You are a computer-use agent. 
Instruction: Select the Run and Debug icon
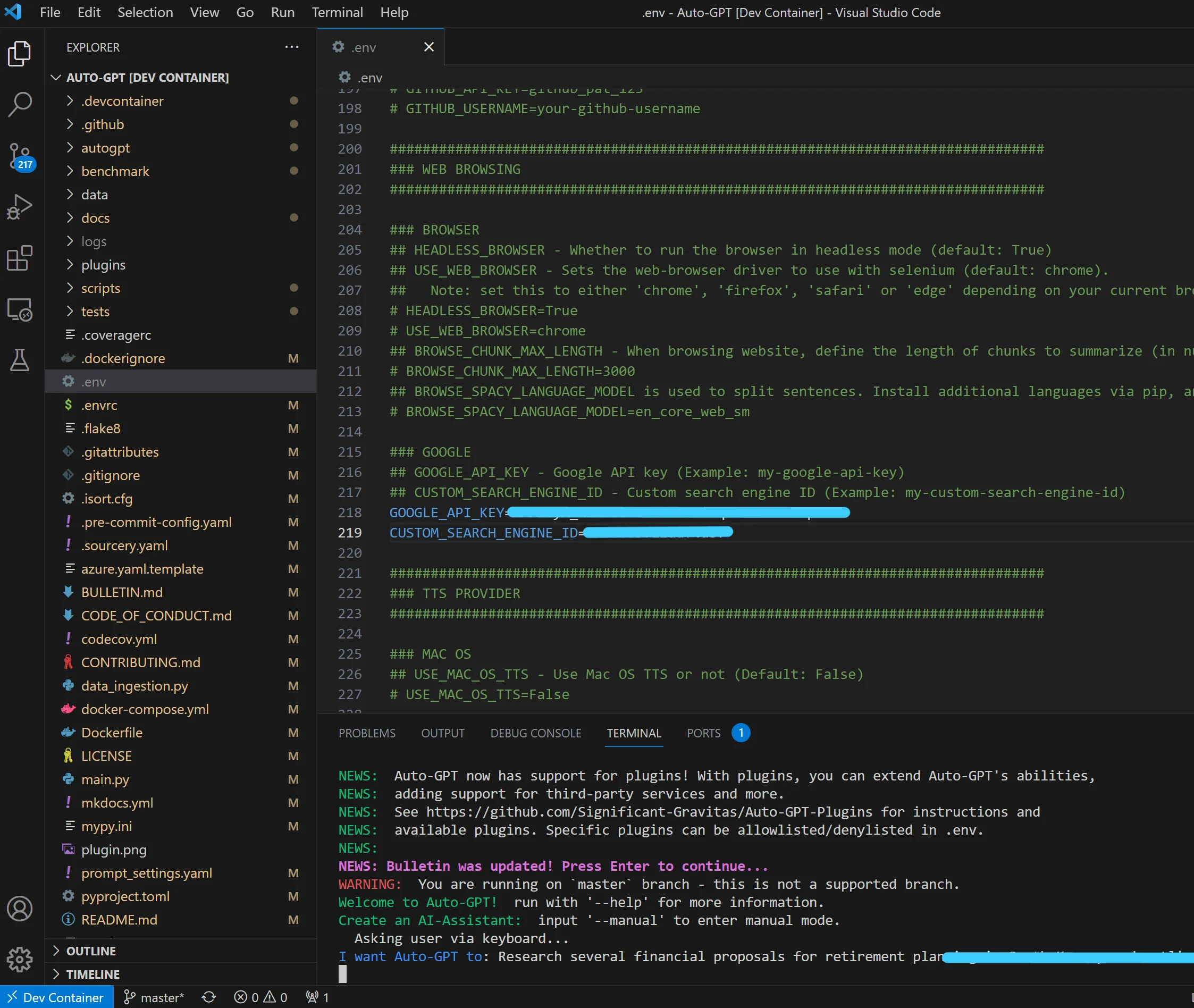(20, 206)
